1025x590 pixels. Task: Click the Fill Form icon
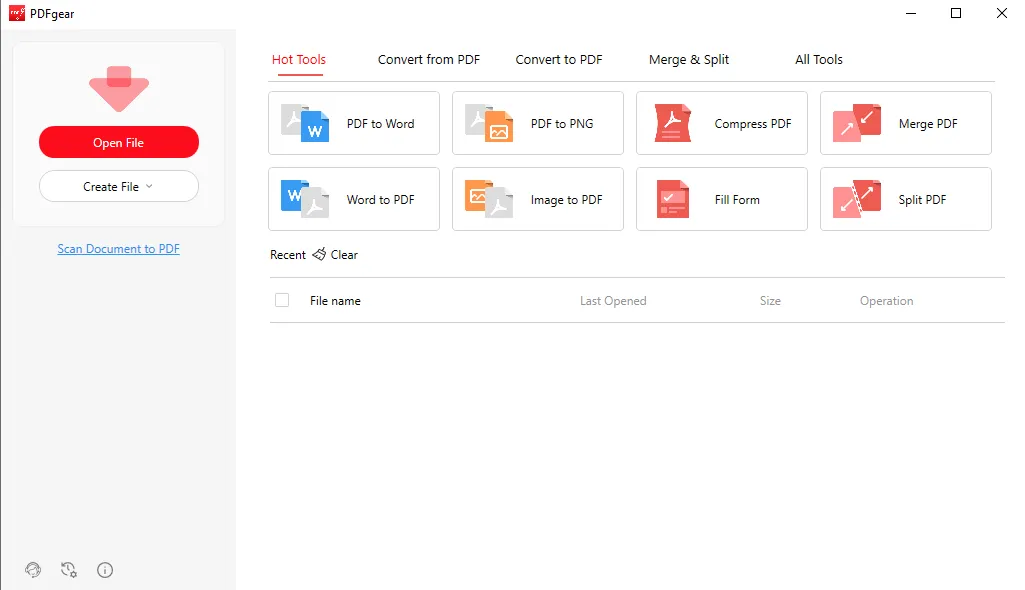tap(673, 199)
